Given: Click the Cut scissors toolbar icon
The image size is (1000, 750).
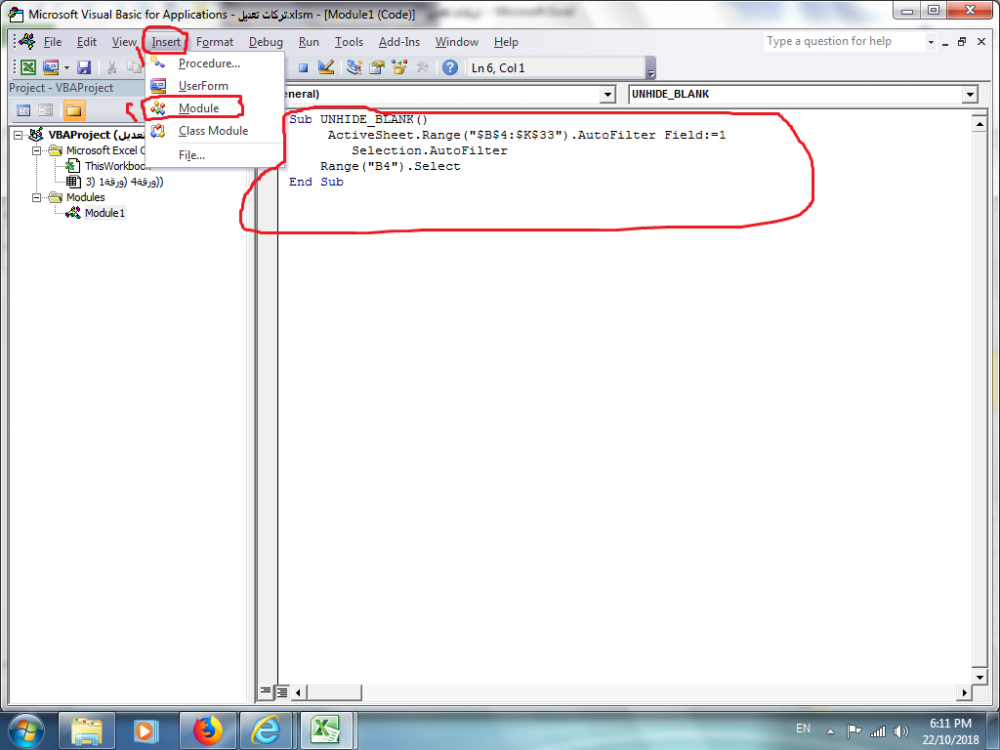Looking at the screenshot, I should point(112,67).
